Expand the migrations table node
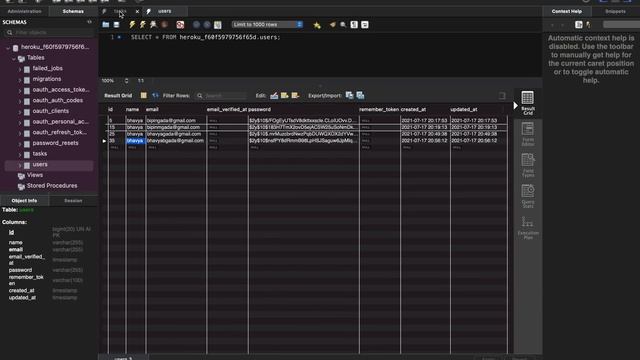Image resolution: width=640 pixels, height=360 pixels. (20, 80)
